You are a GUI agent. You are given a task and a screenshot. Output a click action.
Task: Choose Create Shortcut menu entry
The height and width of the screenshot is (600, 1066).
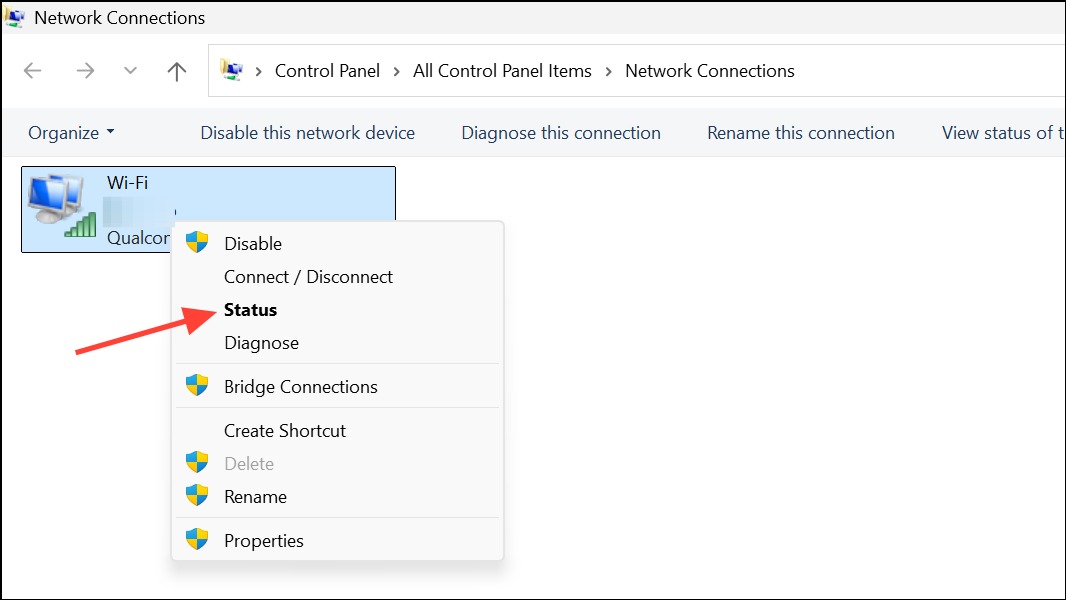[285, 431]
